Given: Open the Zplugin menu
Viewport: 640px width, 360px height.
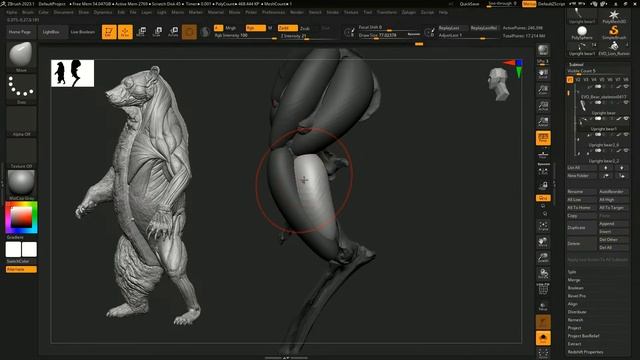Looking at the screenshot, I should 409,12.
